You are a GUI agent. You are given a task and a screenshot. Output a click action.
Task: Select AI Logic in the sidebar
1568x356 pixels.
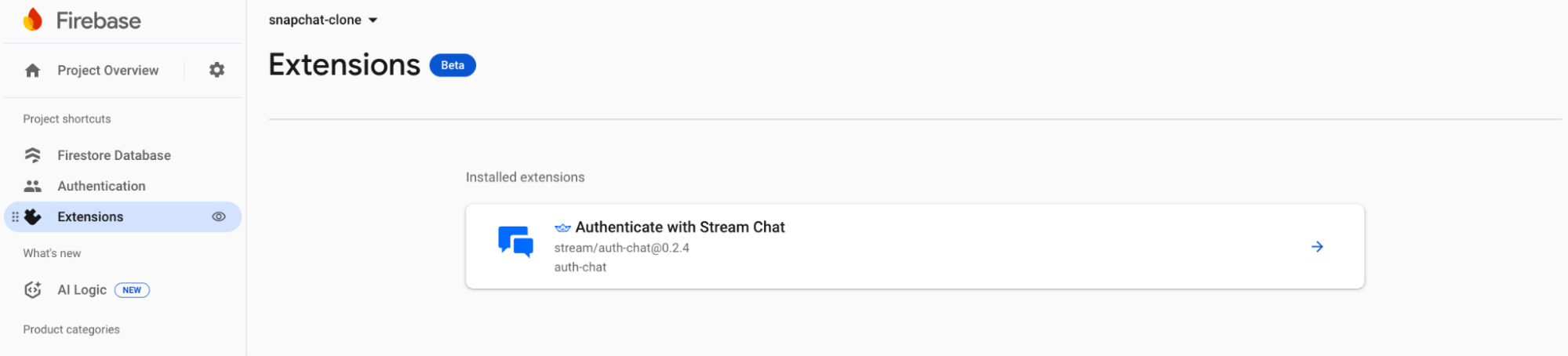tap(82, 290)
